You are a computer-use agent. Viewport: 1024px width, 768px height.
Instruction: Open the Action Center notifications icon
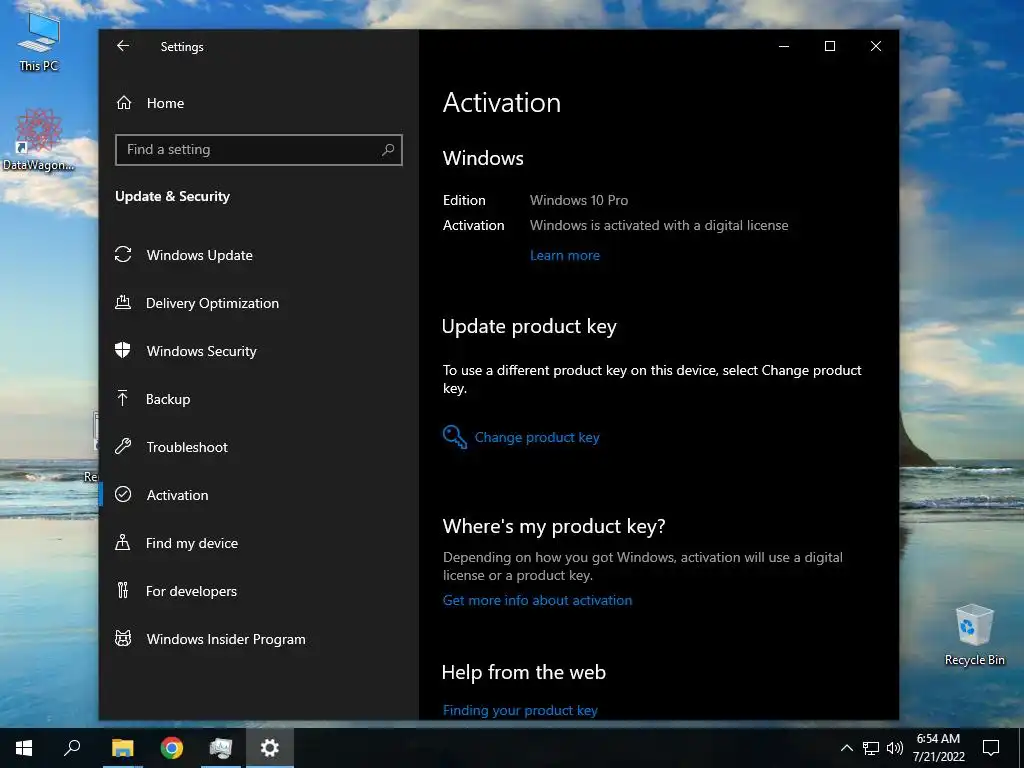coord(991,748)
